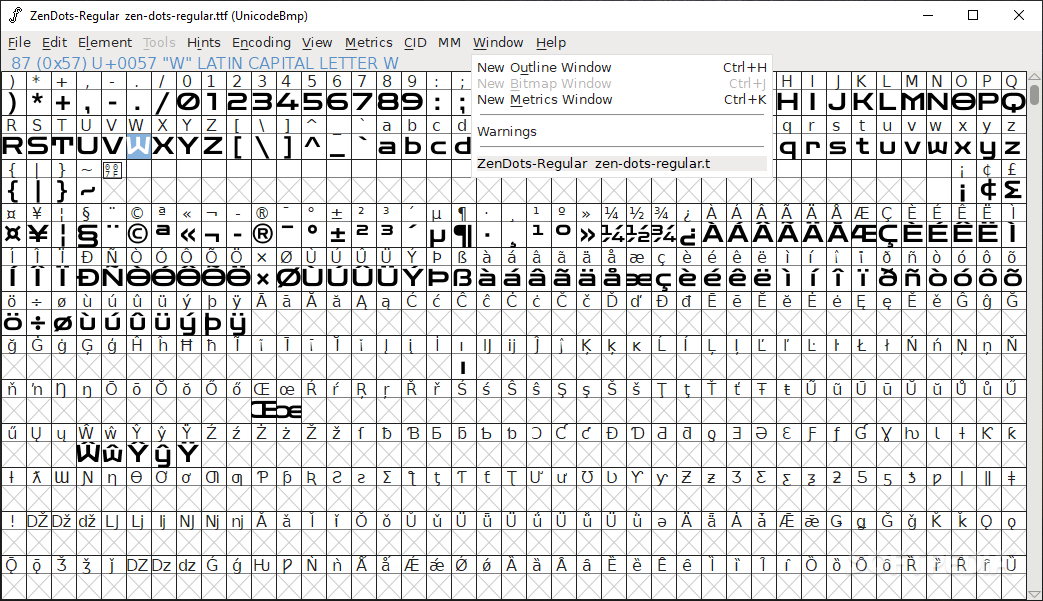Image resolution: width=1043 pixels, height=601 pixels.
Task: Open the Edit menu
Action: click(54, 43)
